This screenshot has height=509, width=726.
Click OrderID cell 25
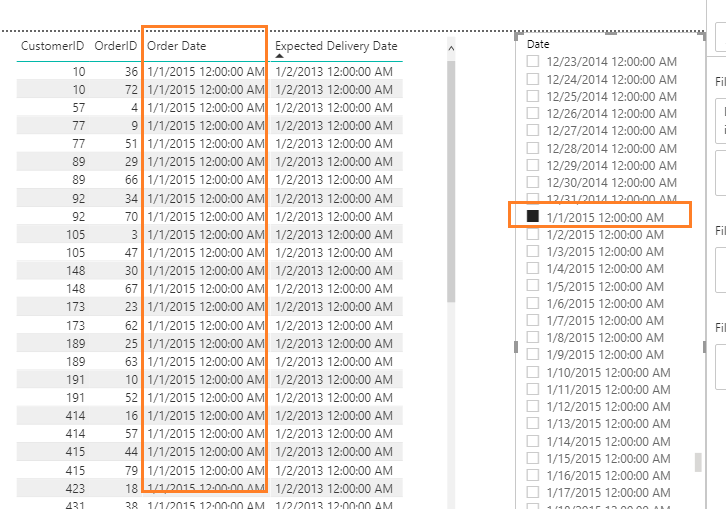coord(131,344)
